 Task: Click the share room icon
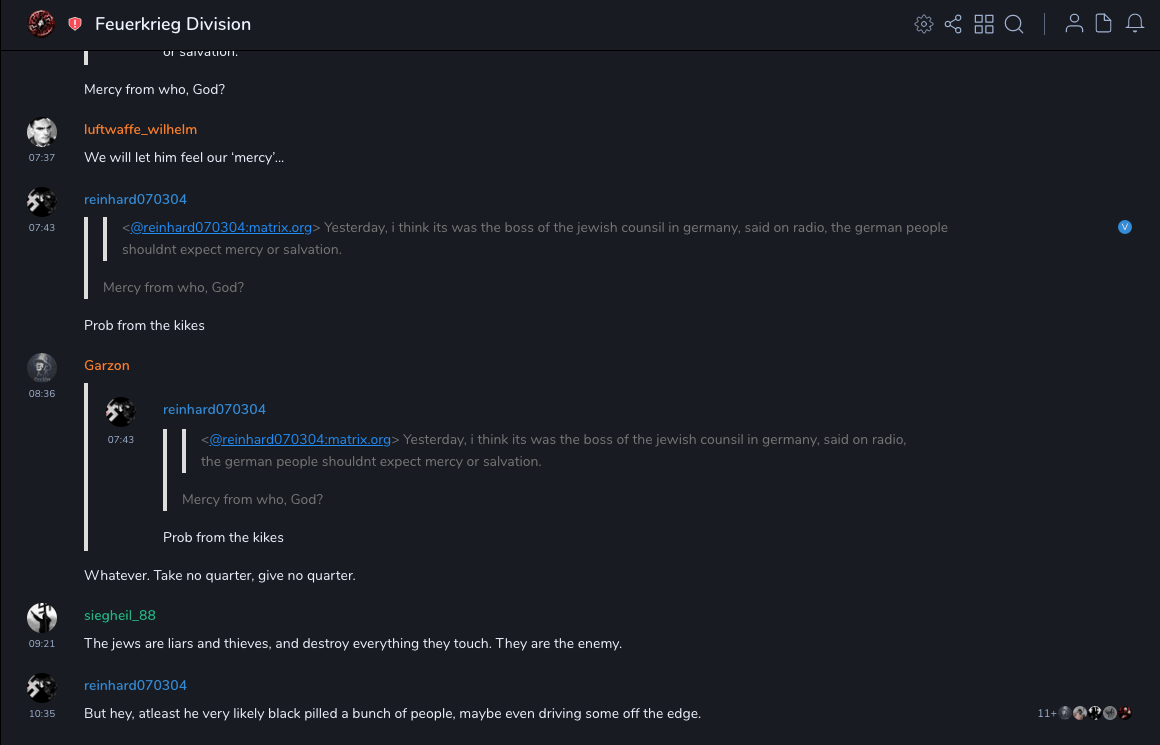tap(953, 24)
